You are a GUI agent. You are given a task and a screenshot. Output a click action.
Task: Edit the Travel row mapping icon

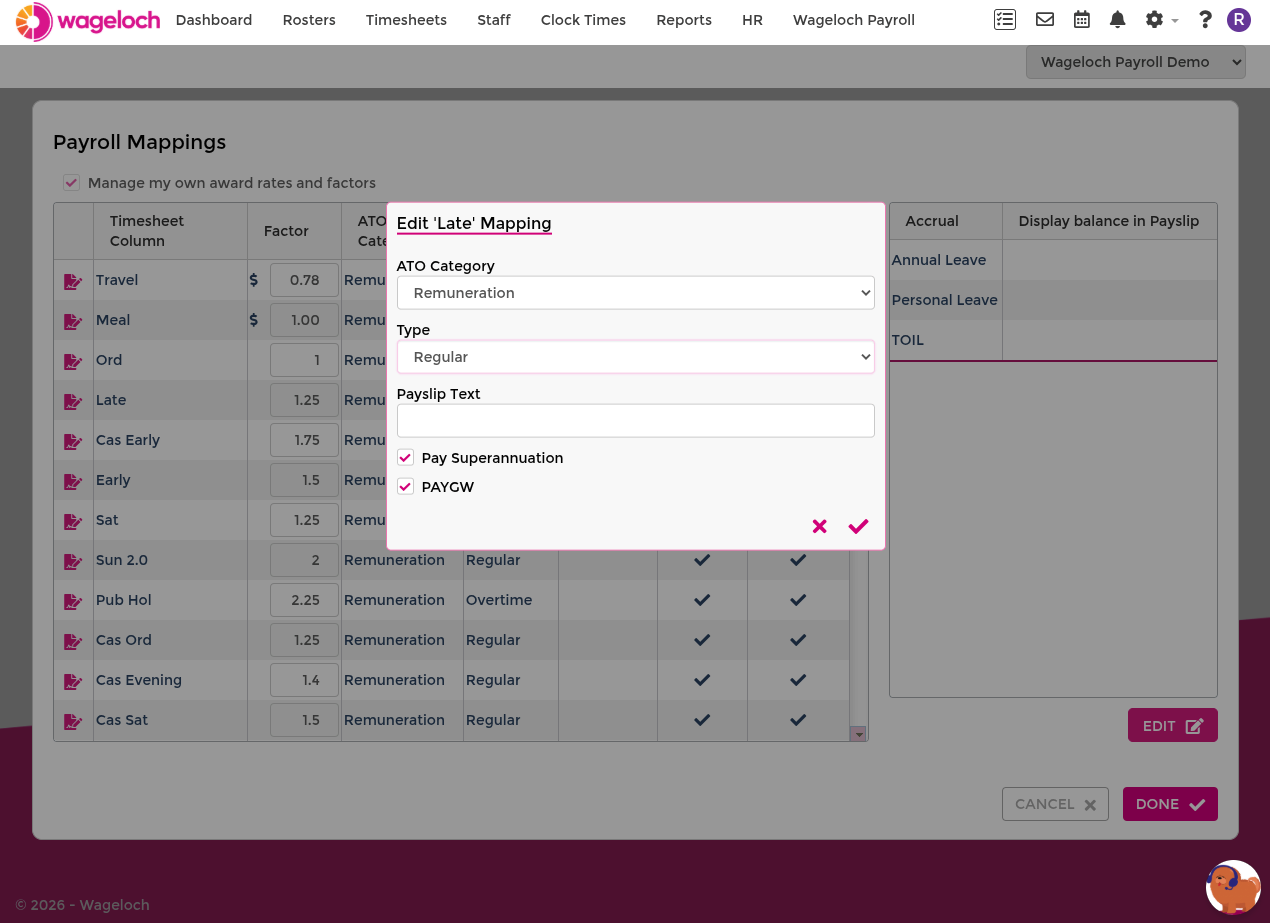click(73, 281)
